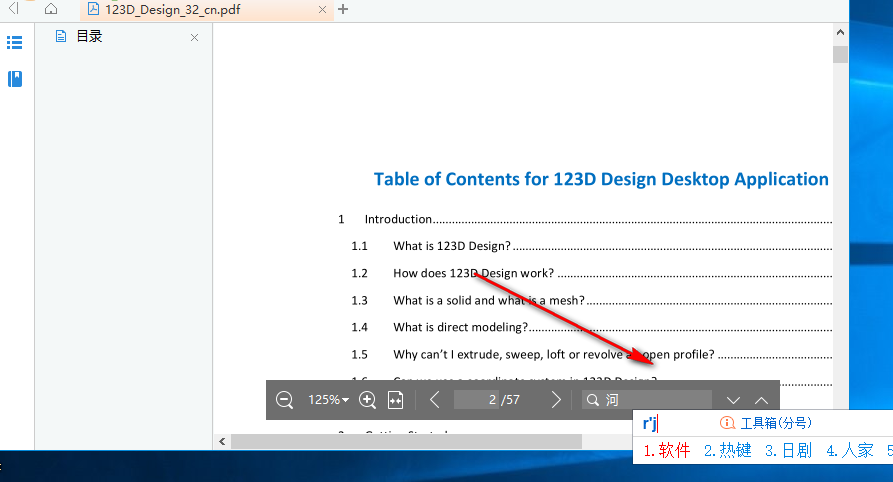Click the 目录 panel document icon
The image size is (893, 482).
click(61, 37)
